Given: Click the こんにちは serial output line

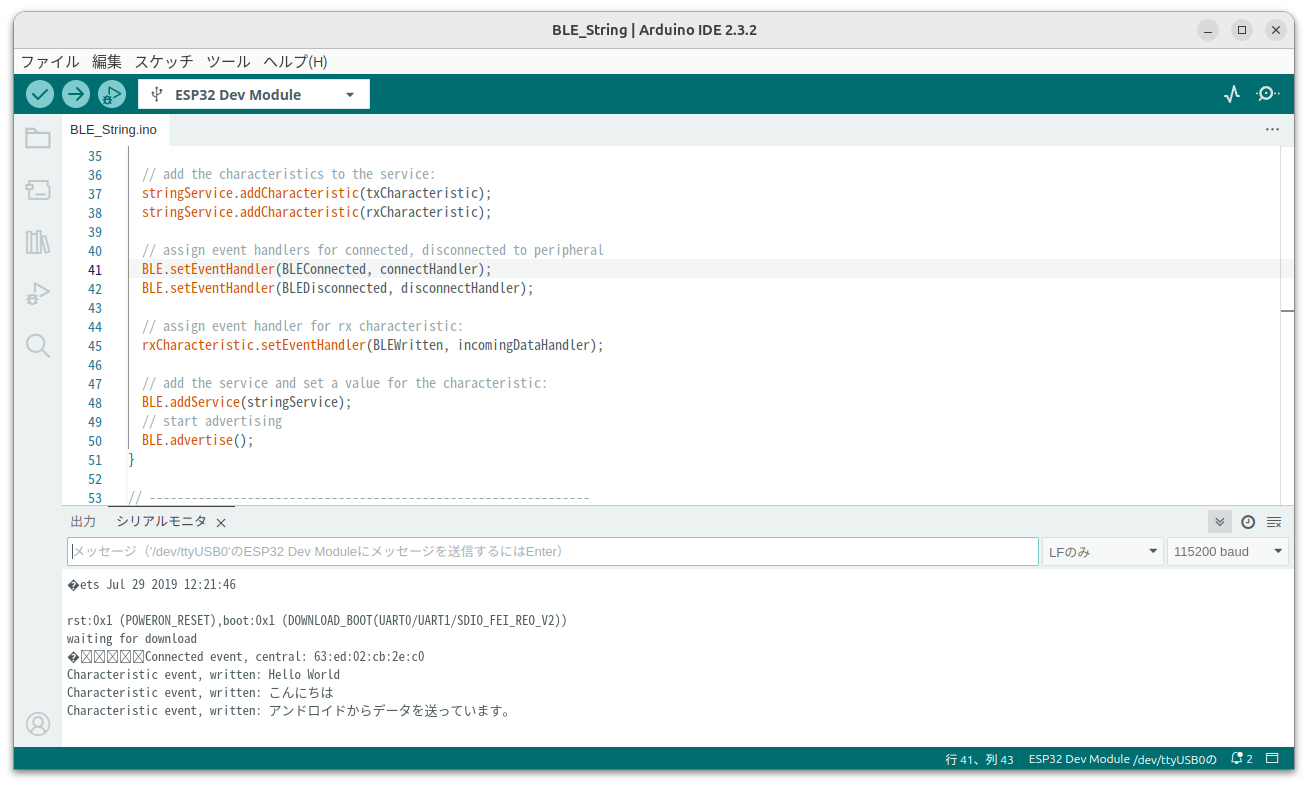Looking at the screenshot, I should [x=200, y=693].
